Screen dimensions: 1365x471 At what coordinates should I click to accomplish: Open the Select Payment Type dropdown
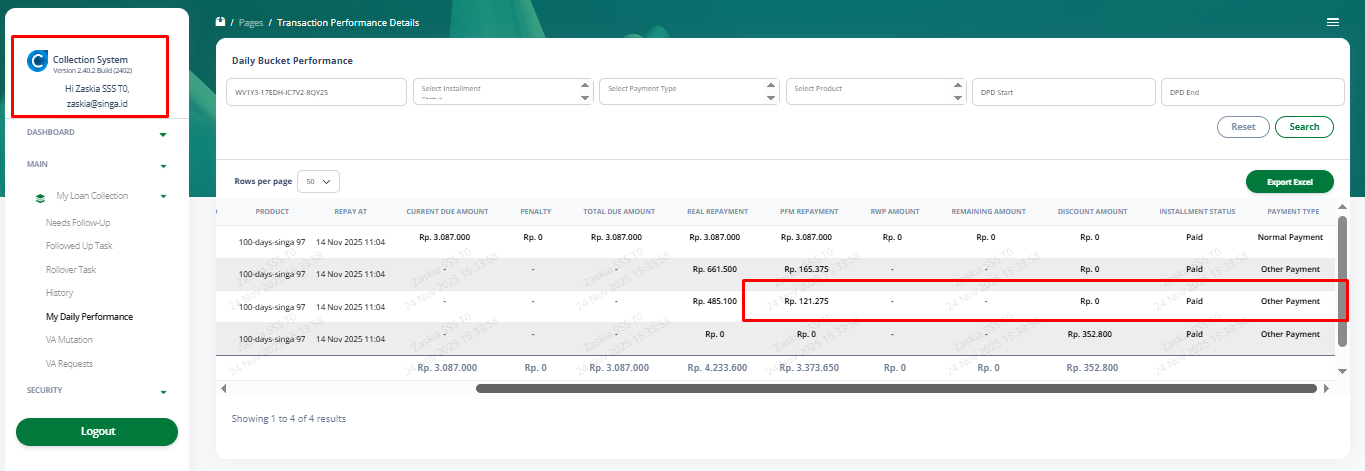689,91
